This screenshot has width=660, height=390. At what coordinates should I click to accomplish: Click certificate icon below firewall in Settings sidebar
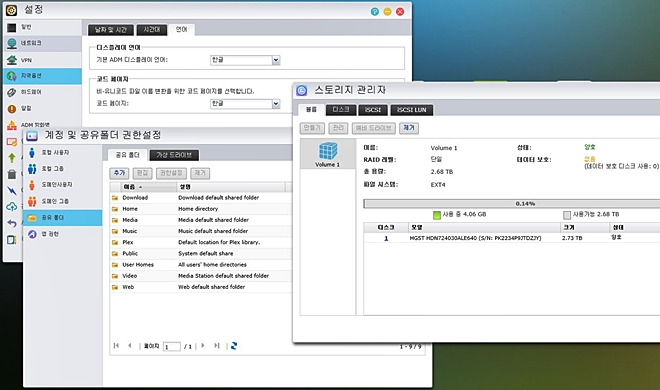point(12,142)
